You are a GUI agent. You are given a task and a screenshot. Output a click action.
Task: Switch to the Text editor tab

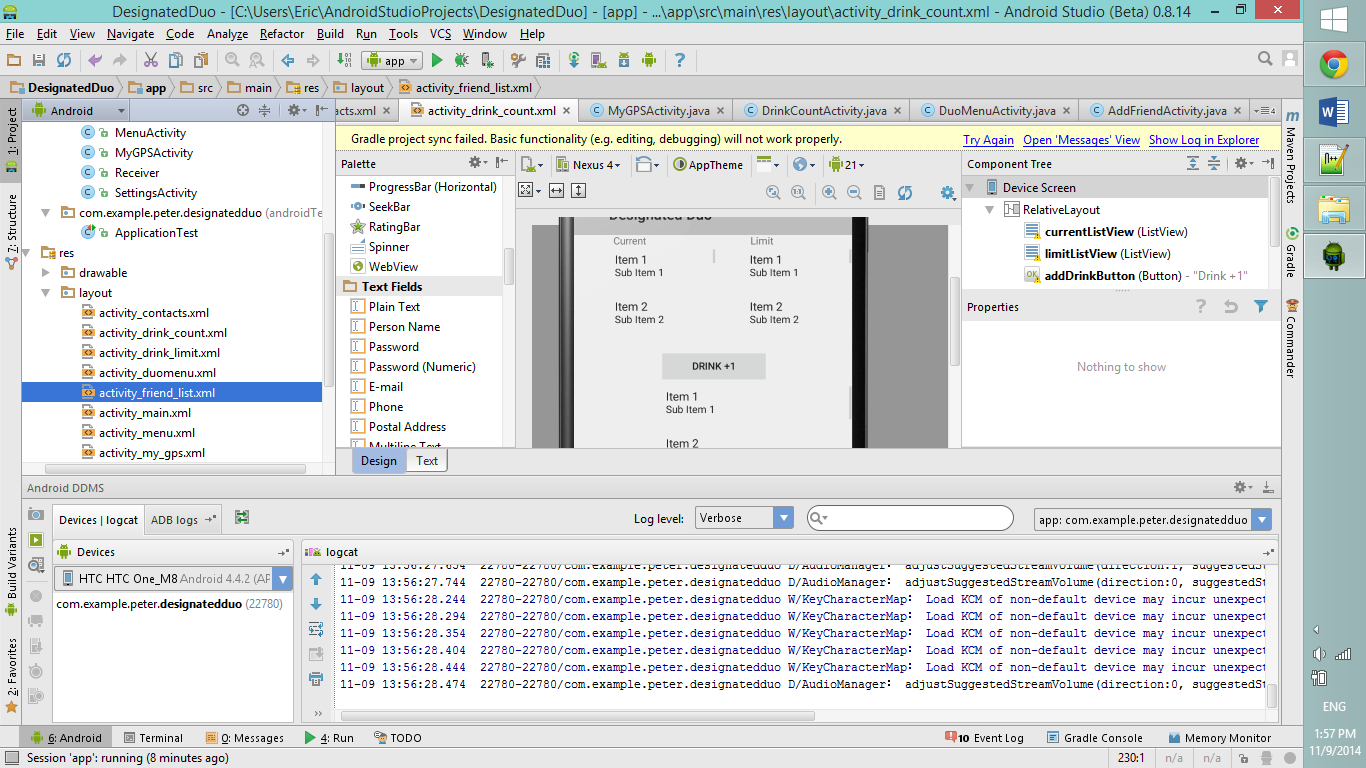[427, 461]
